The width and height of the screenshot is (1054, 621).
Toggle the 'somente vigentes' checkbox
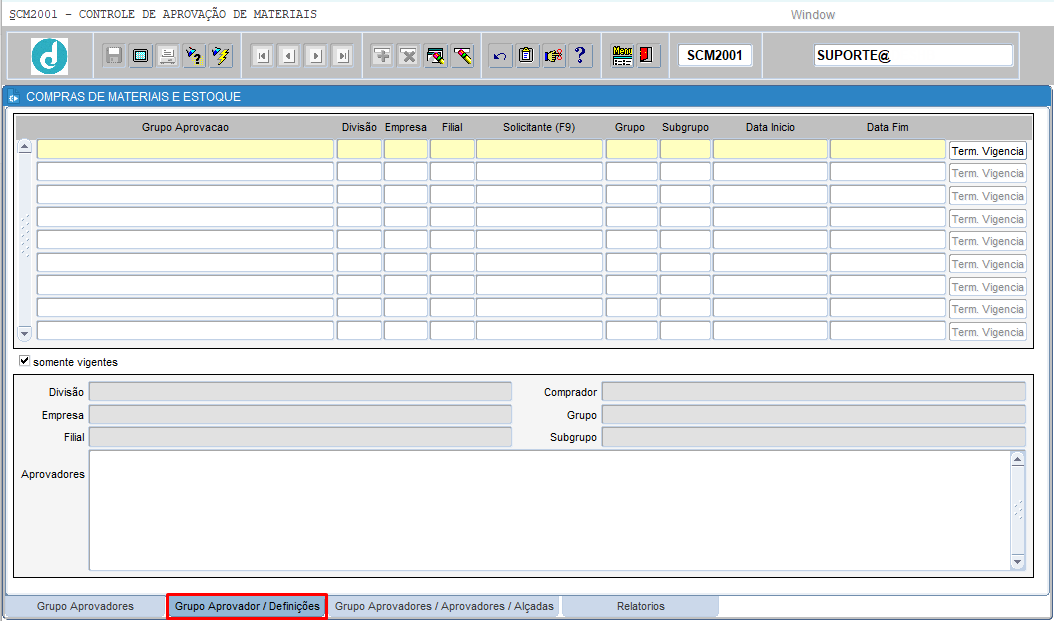coord(25,361)
